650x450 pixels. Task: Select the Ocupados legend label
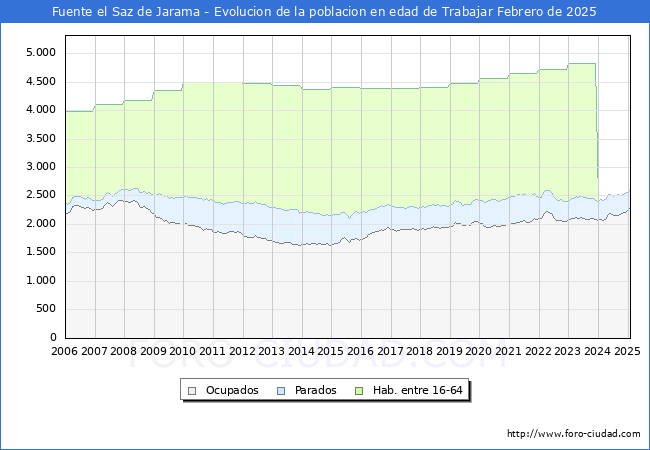click(231, 390)
